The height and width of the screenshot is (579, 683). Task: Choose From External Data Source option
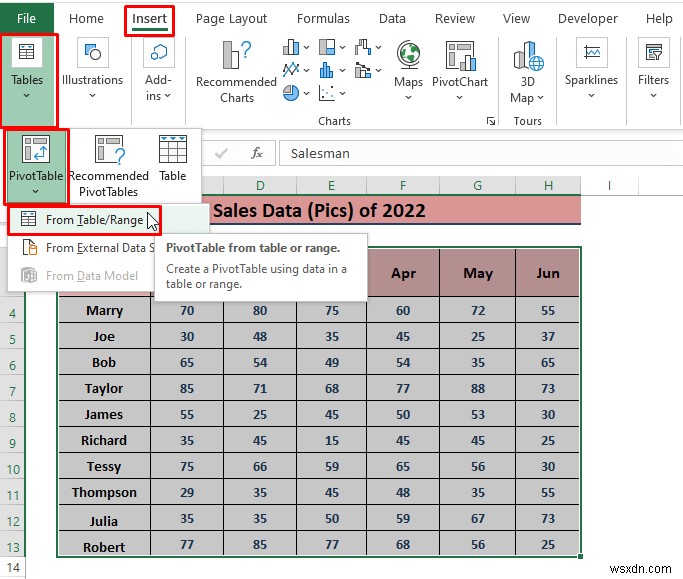82,248
